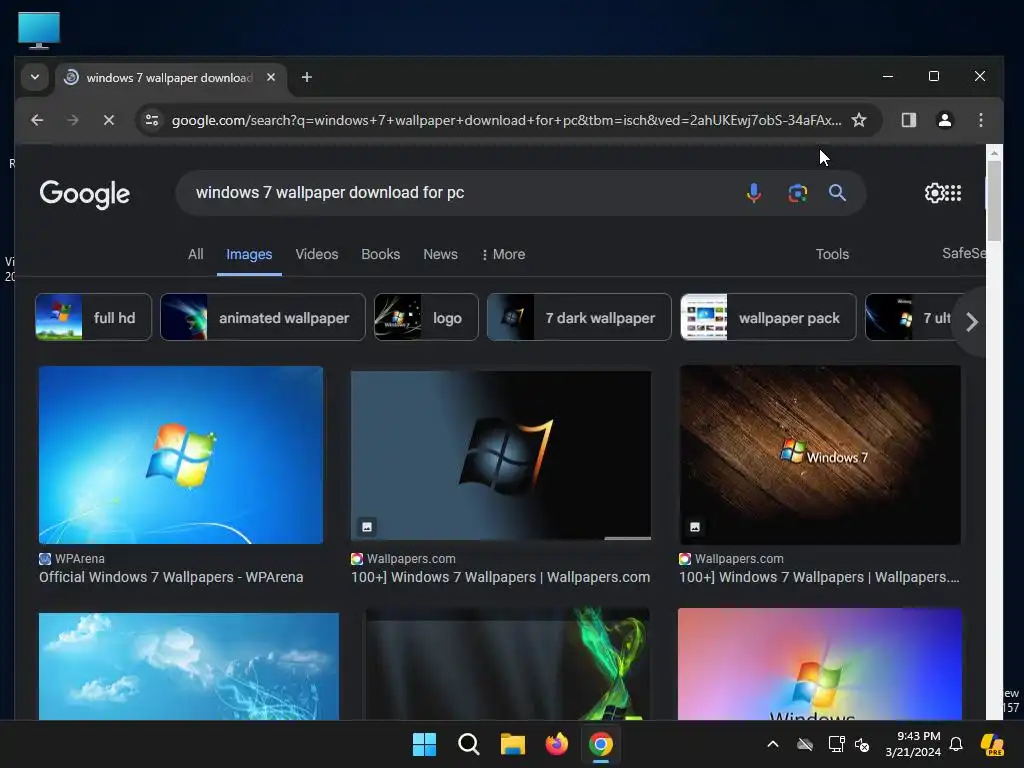Open the tab search dropdown
Image resolution: width=1024 pixels, height=768 pixels.
click(35, 77)
